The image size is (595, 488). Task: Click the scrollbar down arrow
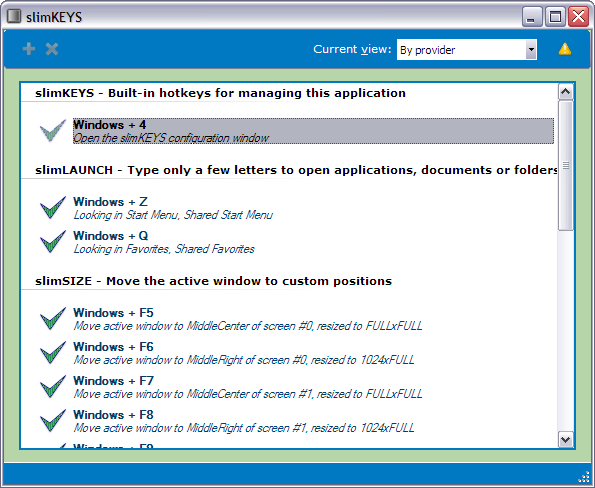566,440
